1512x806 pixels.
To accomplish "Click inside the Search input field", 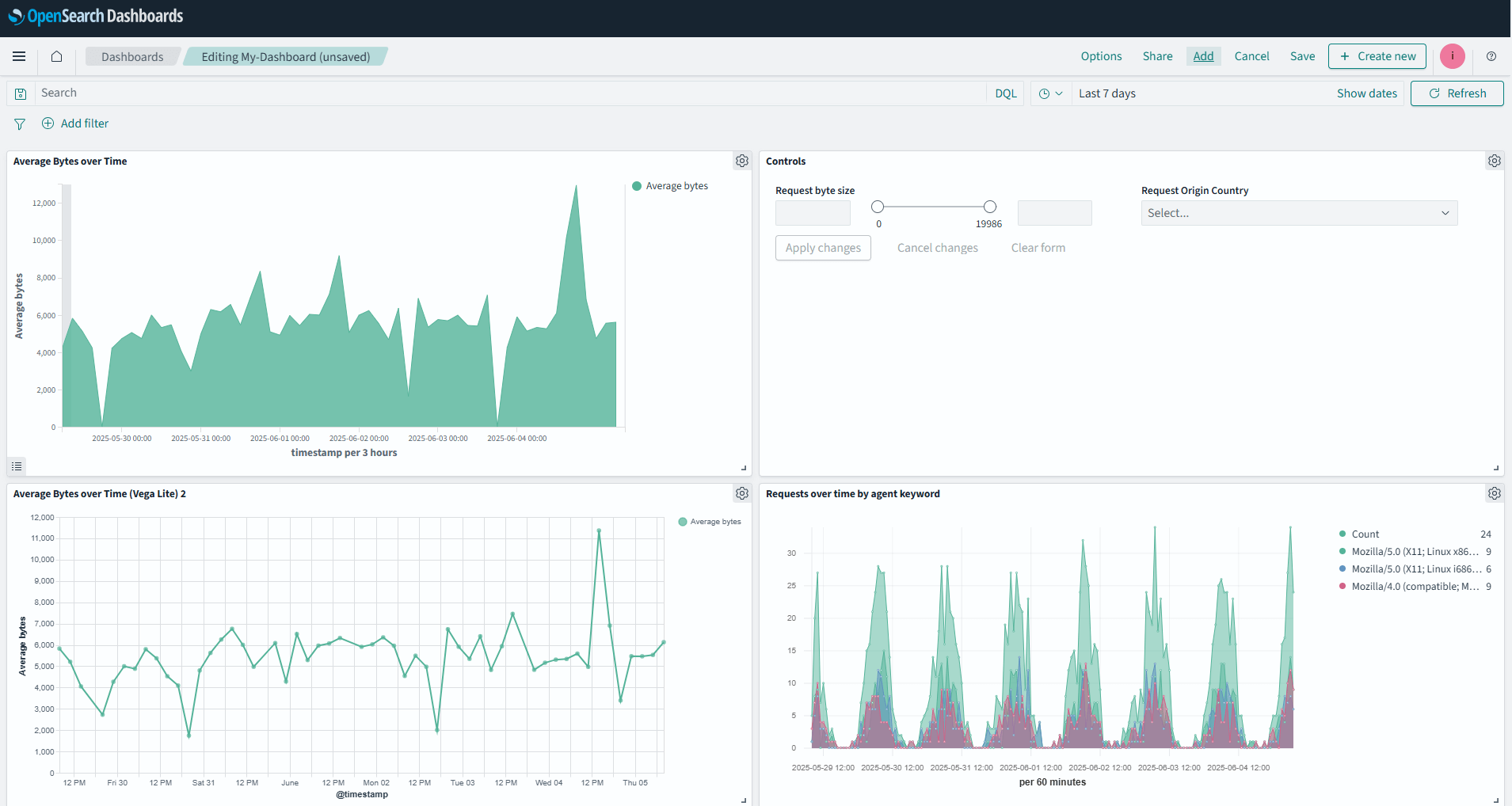I will pyautogui.click(x=317, y=93).
